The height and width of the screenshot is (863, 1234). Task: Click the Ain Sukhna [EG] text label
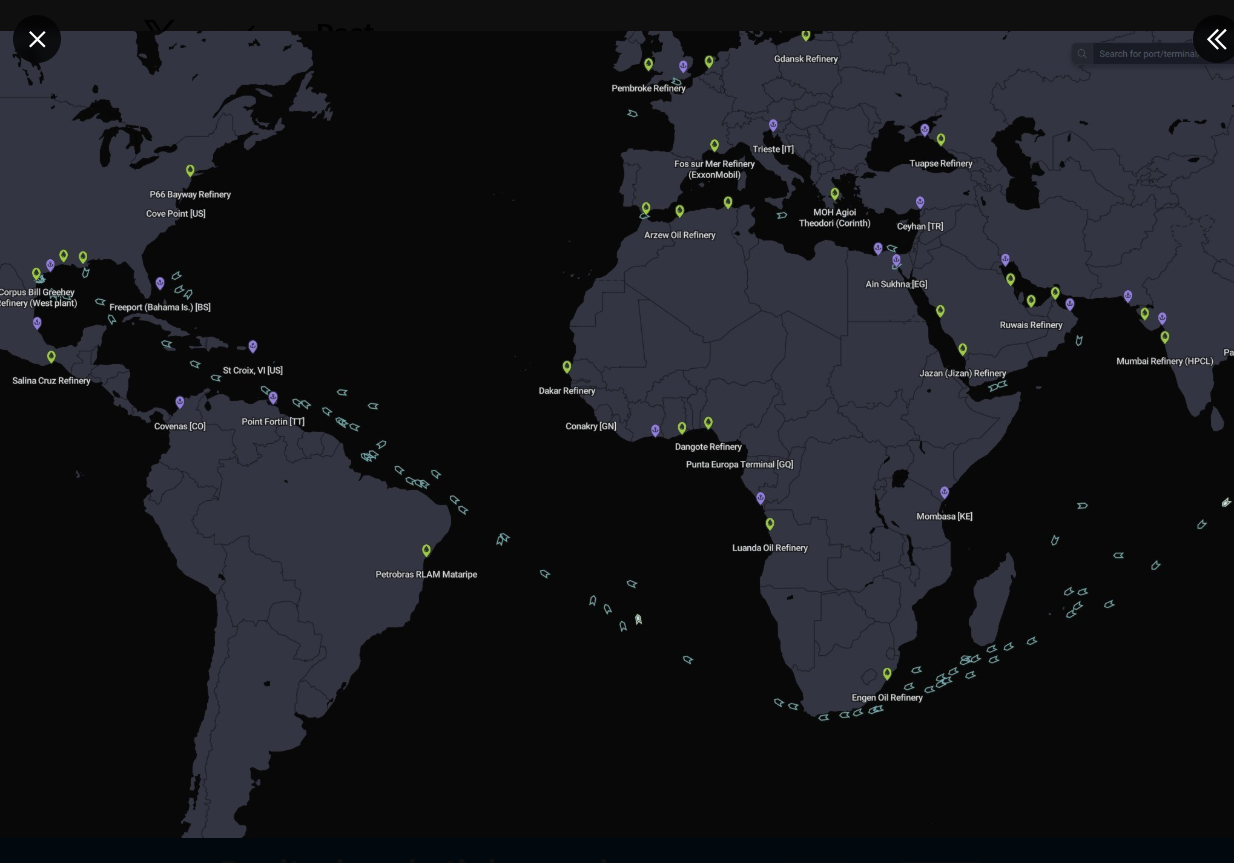[896, 285]
